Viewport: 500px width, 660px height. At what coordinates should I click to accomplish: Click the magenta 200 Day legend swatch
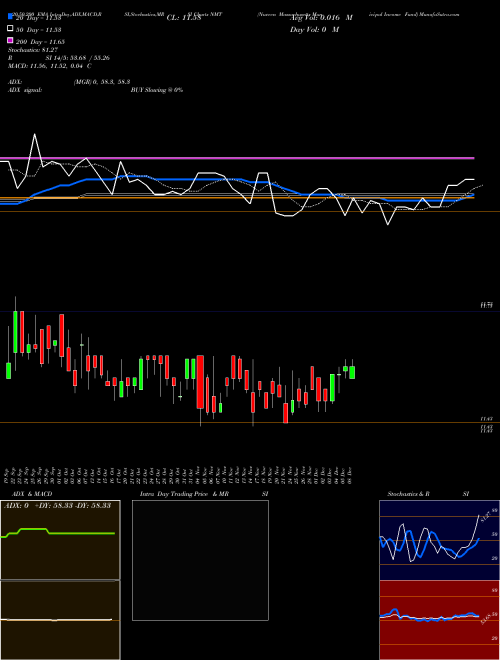11,40
